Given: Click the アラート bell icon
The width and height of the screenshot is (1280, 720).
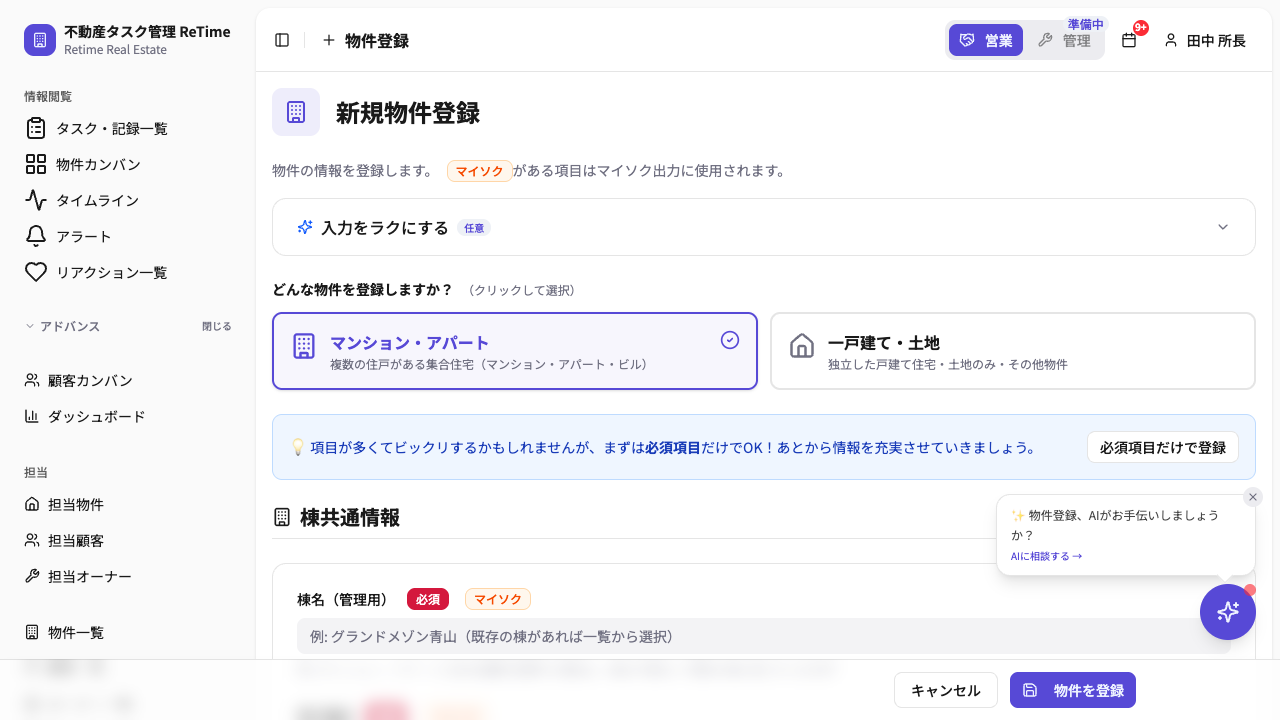Looking at the screenshot, I should tap(36, 236).
